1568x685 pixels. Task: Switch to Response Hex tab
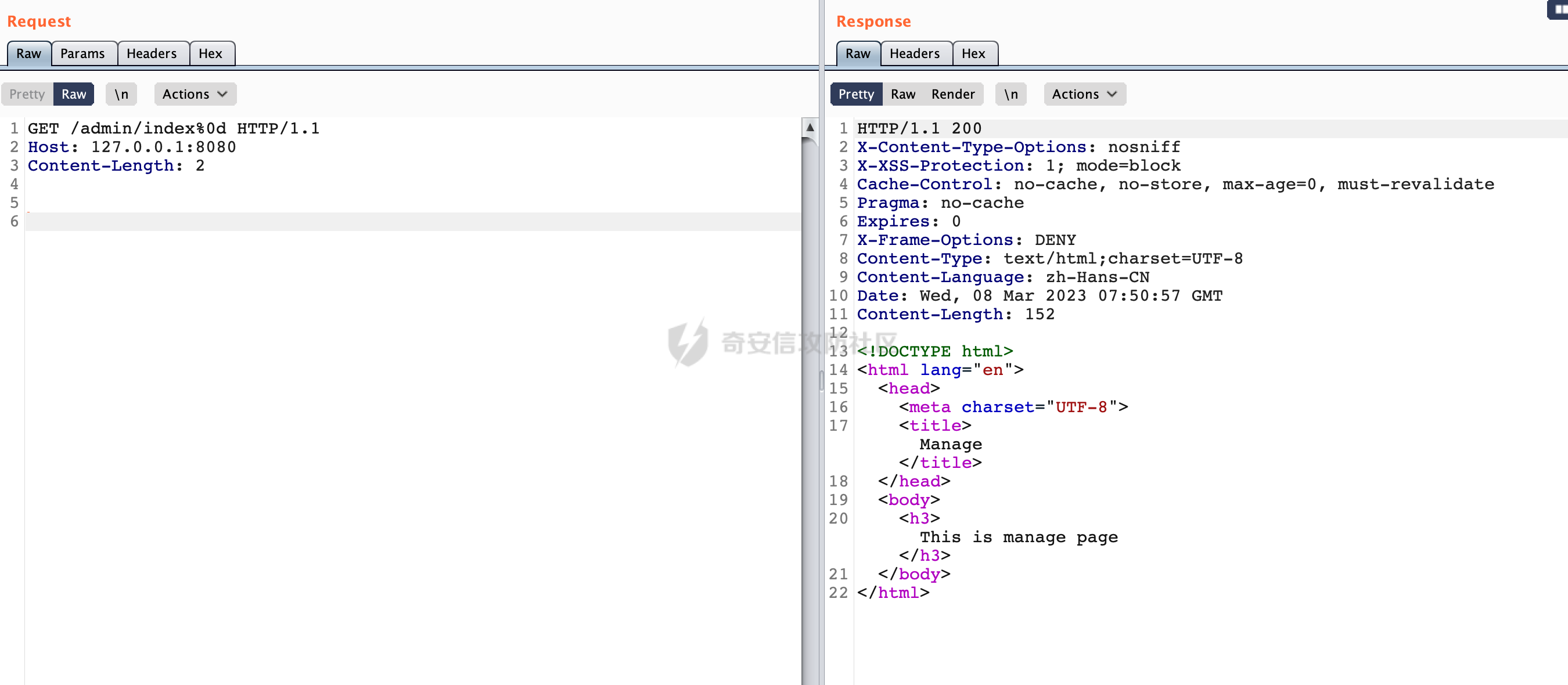pos(973,53)
